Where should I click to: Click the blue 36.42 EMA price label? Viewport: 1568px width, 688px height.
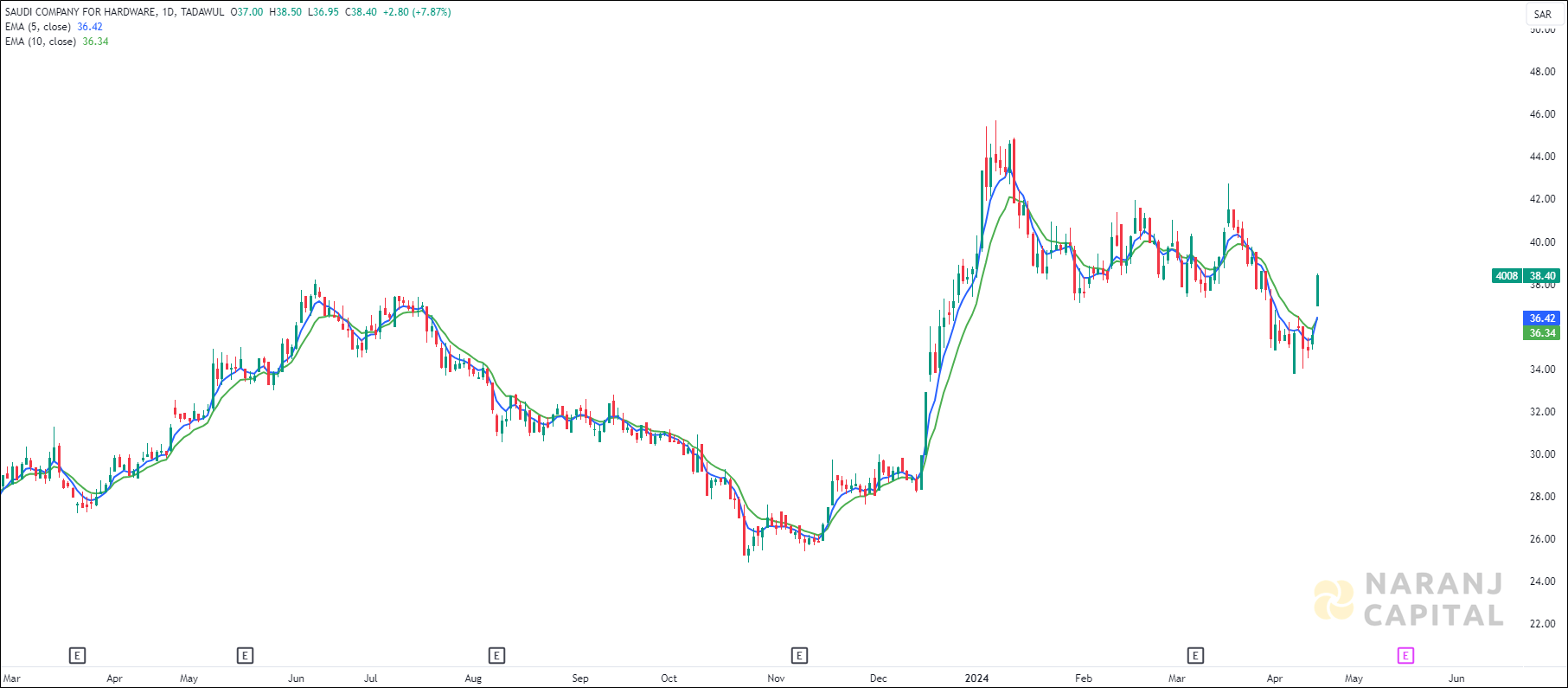coord(1542,318)
